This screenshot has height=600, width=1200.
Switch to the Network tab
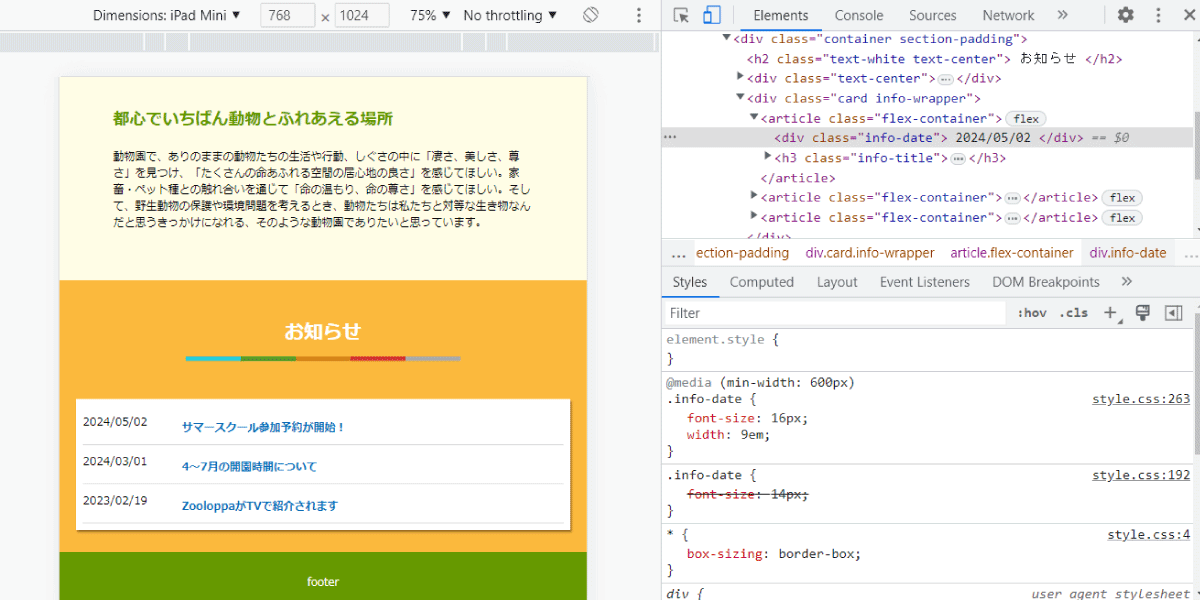(1008, 15)
